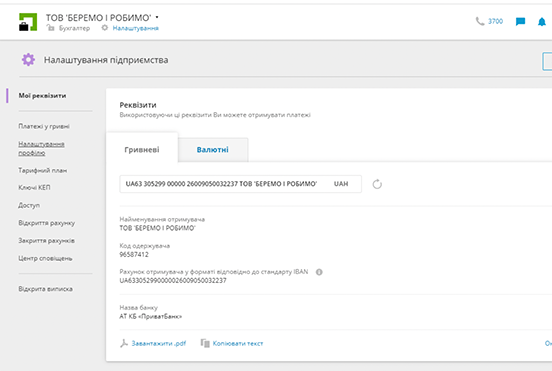Click the Завантажити .pdf link
This screenshot has width=552, height=371.
pyautogui.click(x=158, y=344)
